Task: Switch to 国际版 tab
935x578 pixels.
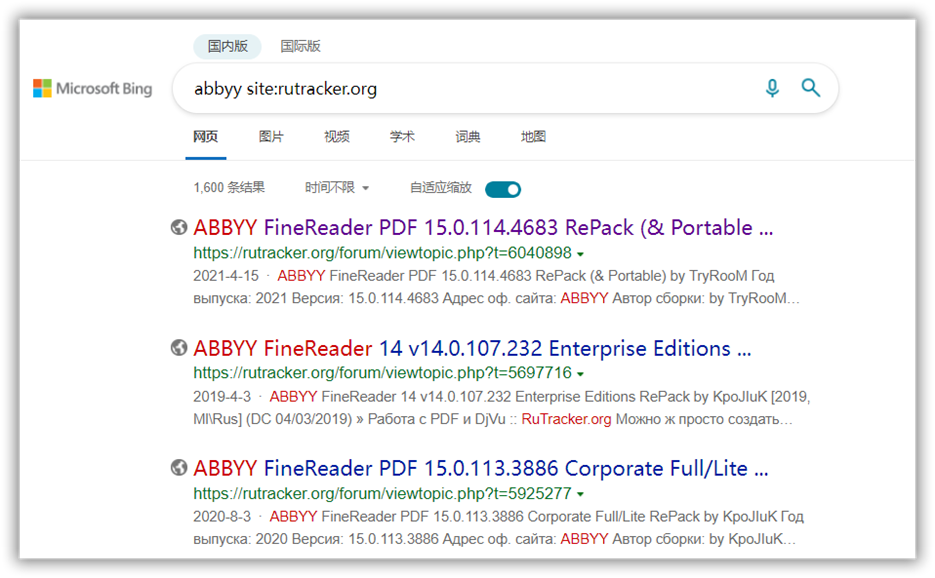Action: (301, 46)
